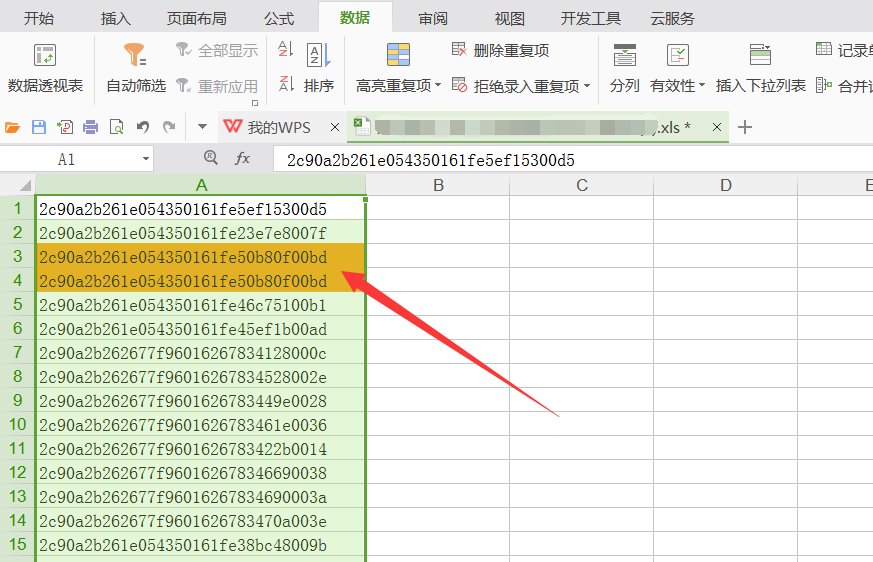Close the 我的WPS tab
Screen dimensions: 873x562
pyautogui.click(x=335, y=128)
